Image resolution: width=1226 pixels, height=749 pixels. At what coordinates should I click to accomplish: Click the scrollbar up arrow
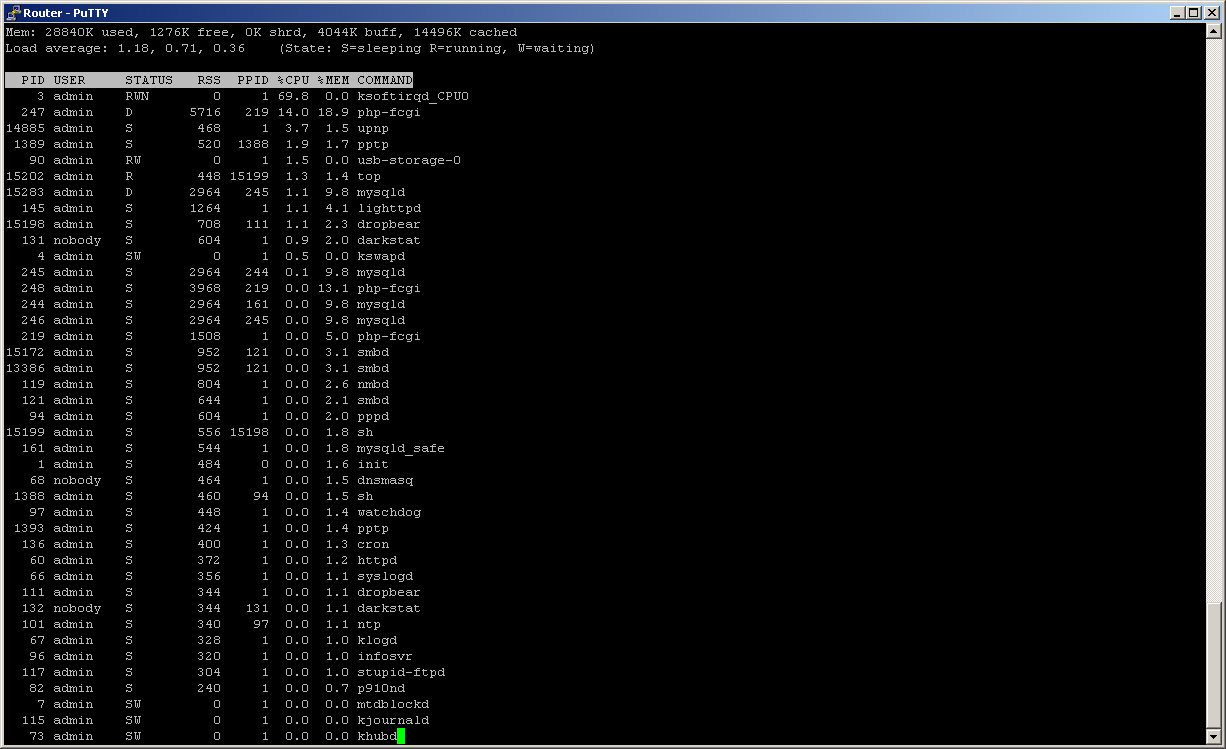click(x=1214, y=32)
